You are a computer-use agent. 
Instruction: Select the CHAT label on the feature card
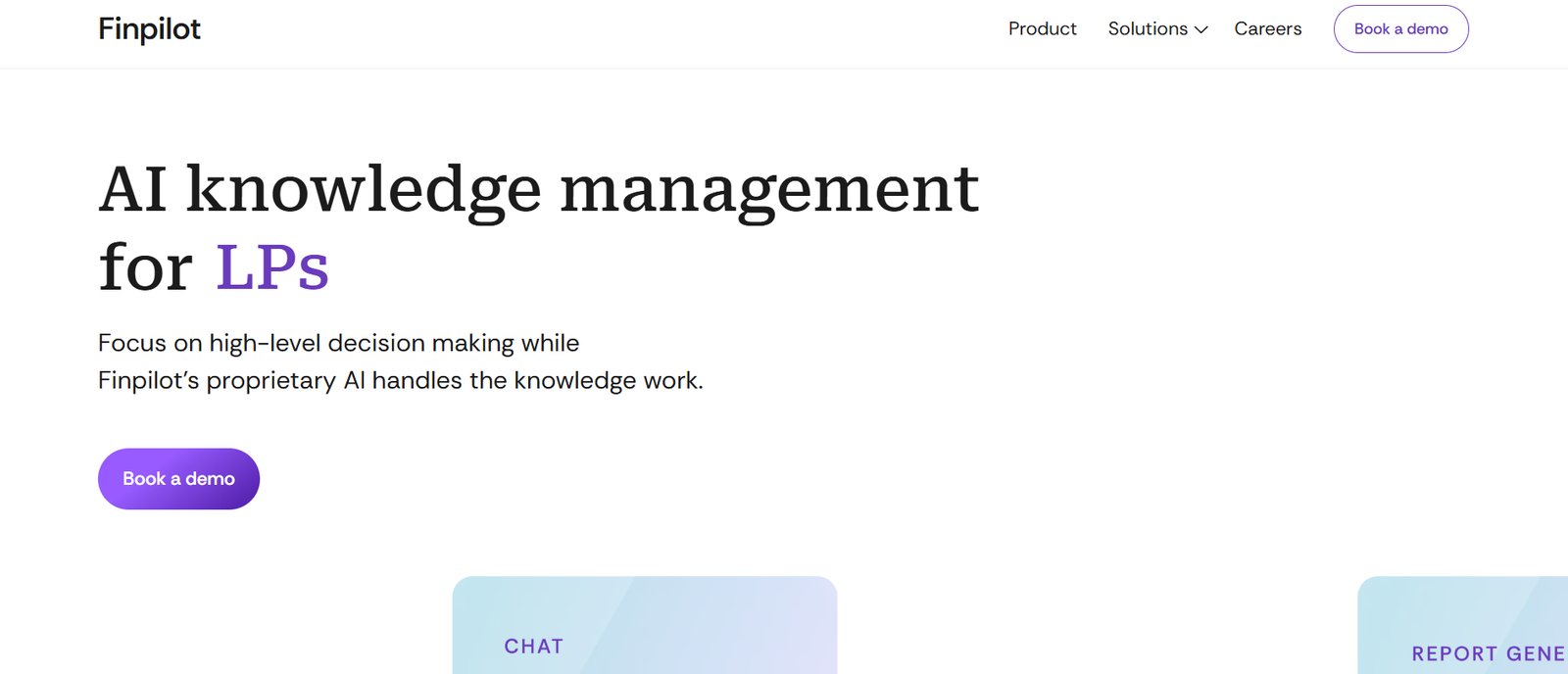[533, 647]
